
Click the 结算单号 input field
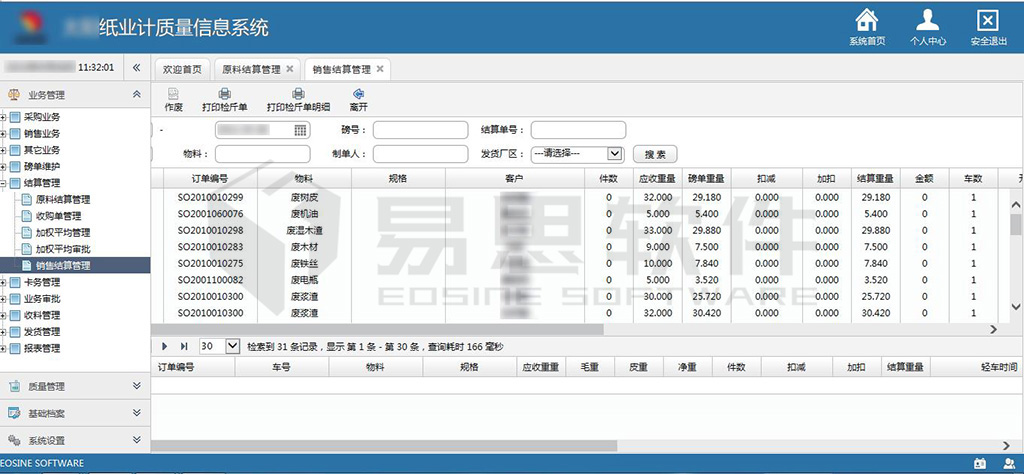(578, 130)
